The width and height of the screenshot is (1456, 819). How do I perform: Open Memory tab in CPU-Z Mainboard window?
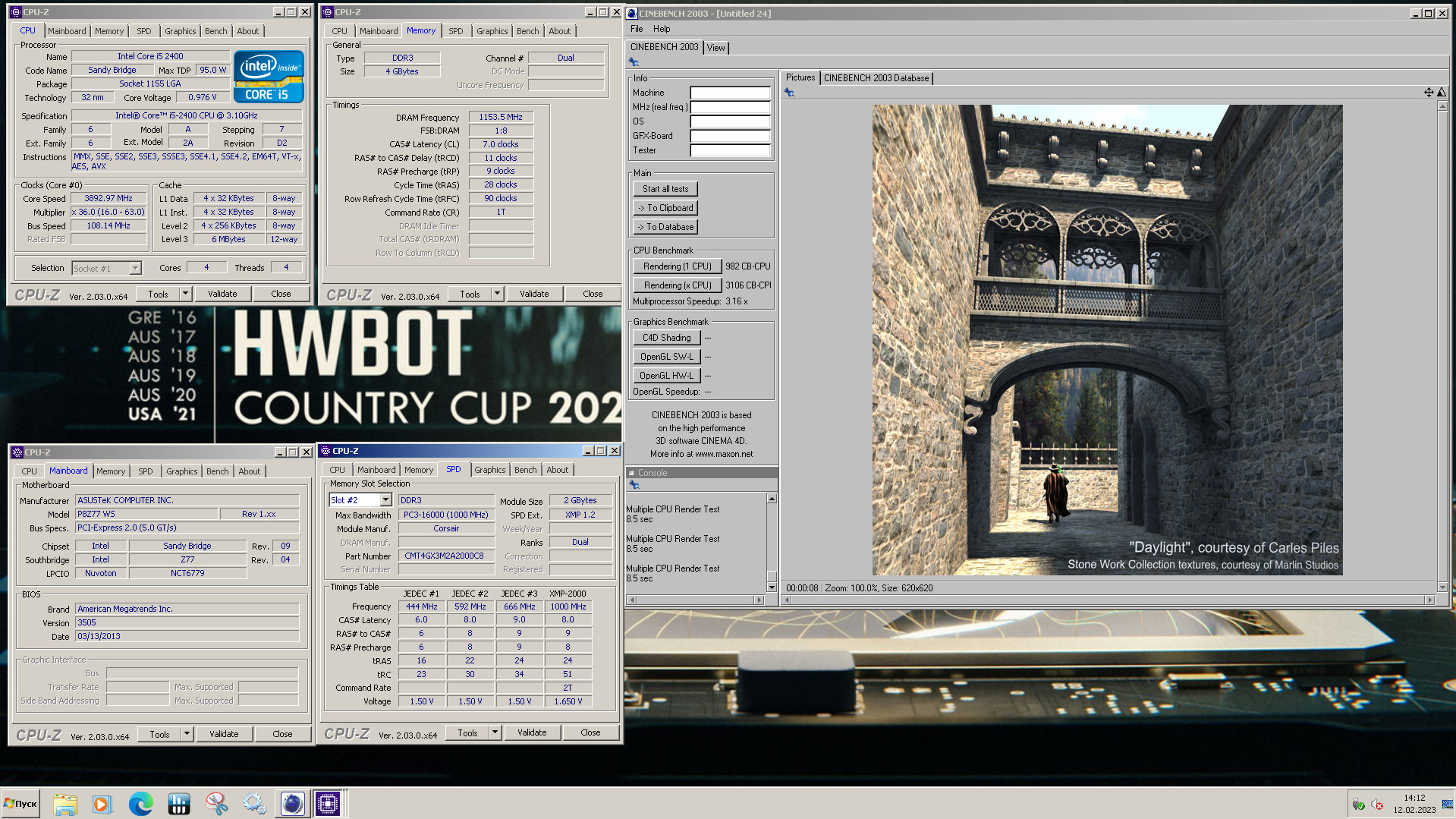111,471
